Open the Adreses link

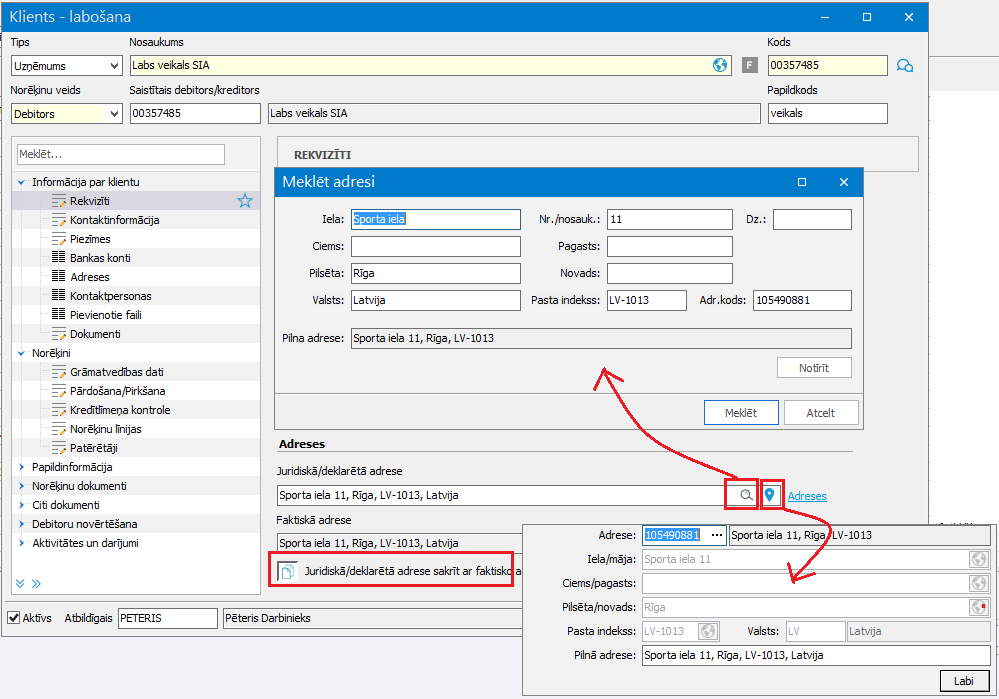coord(807,496)
